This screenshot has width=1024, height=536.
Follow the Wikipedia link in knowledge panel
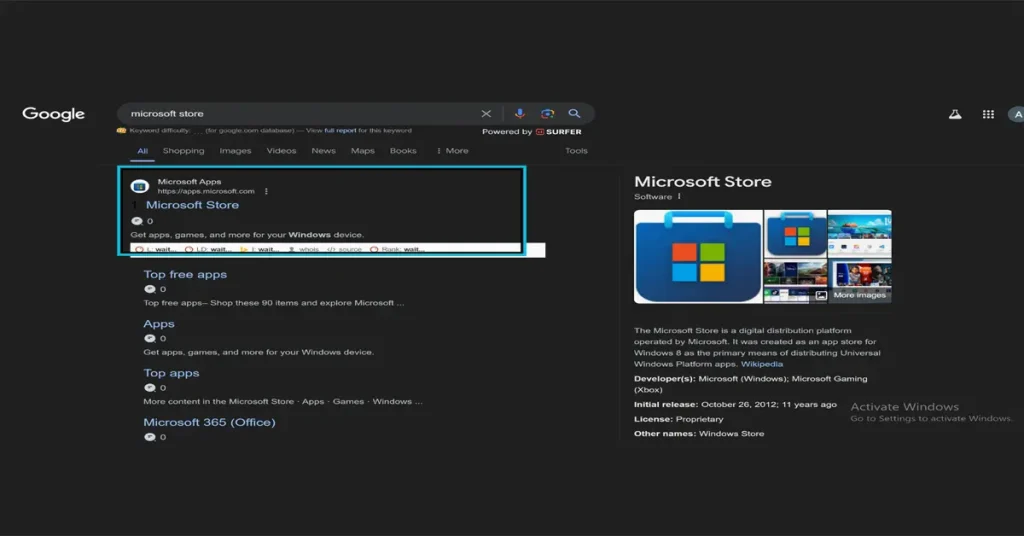pyautogui.click(x=762, y=364)
